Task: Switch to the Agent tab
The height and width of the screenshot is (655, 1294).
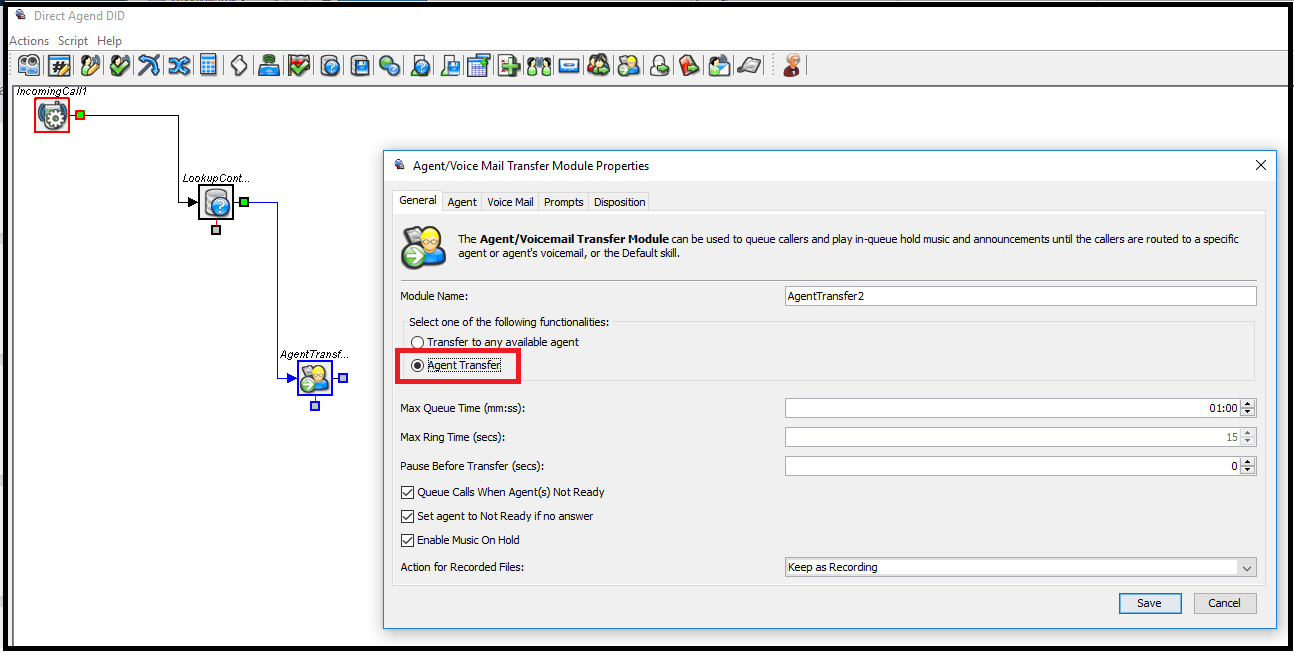Action: click(462, 202)
